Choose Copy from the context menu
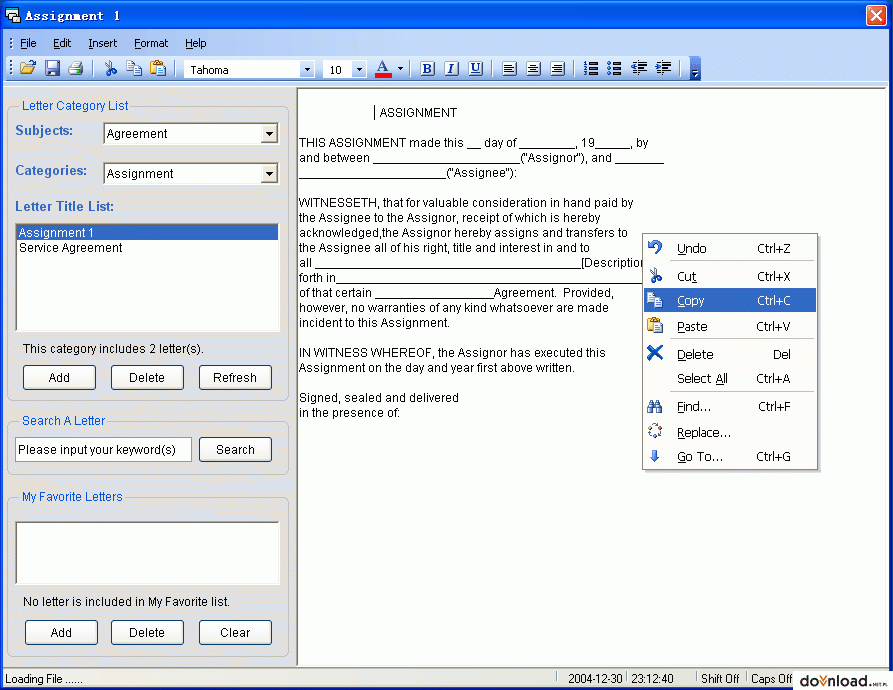893x690 pixels. pos(730,301)
